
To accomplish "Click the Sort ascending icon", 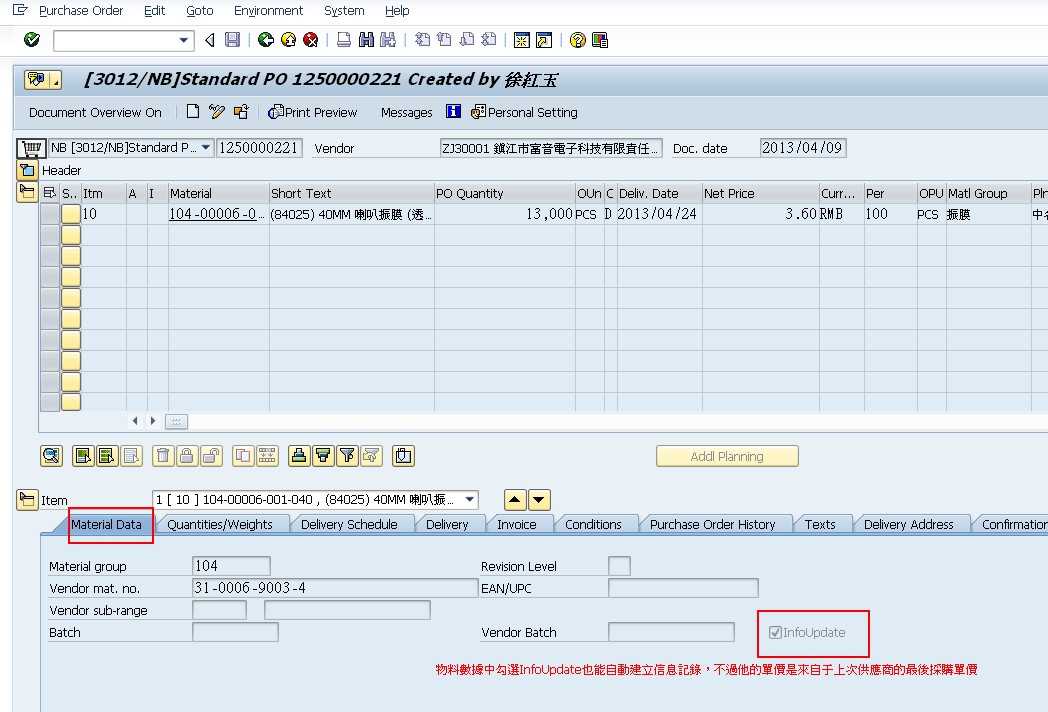I will (299, 456).
